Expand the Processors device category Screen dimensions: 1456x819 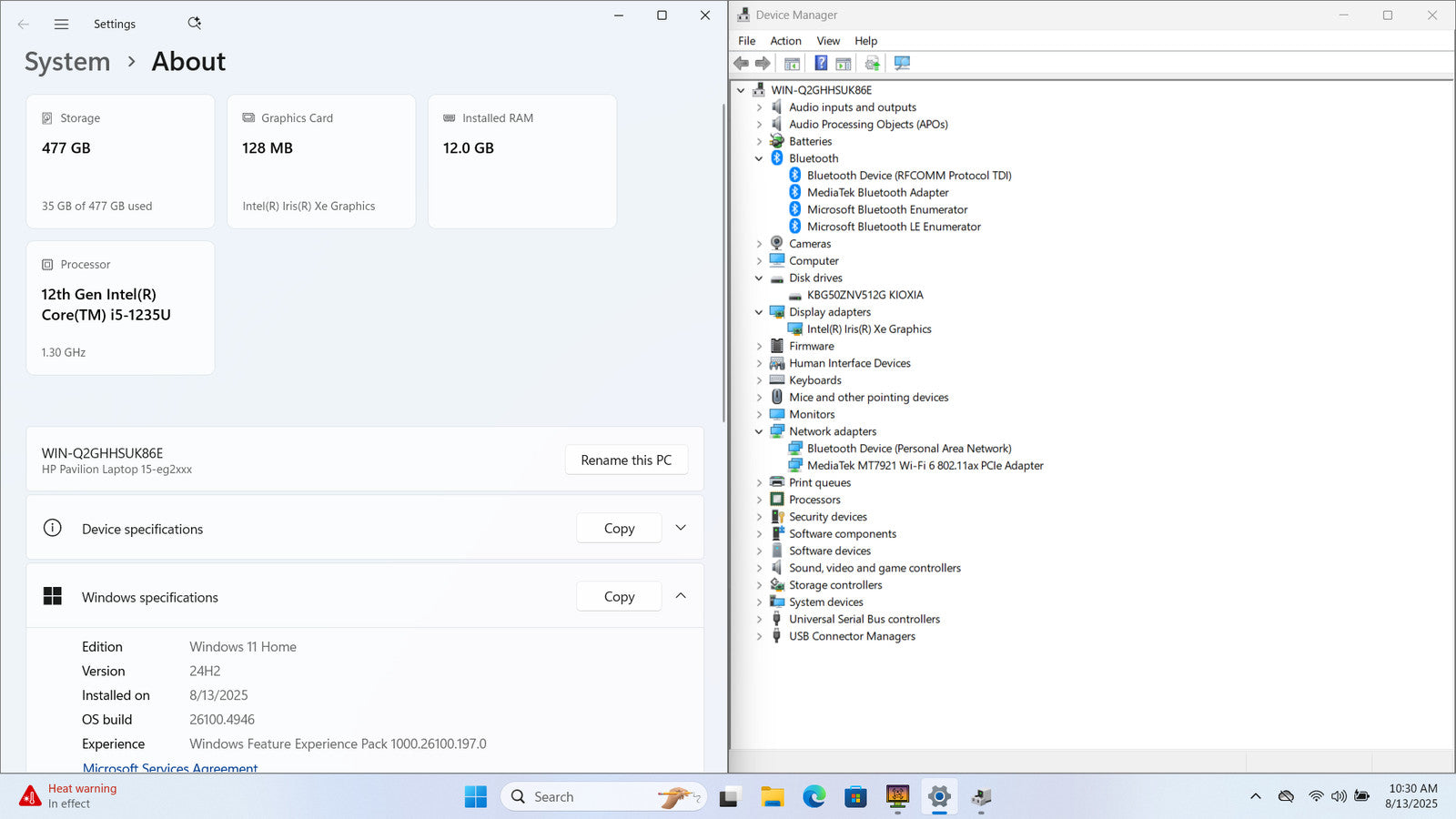[x=759, y=500]
